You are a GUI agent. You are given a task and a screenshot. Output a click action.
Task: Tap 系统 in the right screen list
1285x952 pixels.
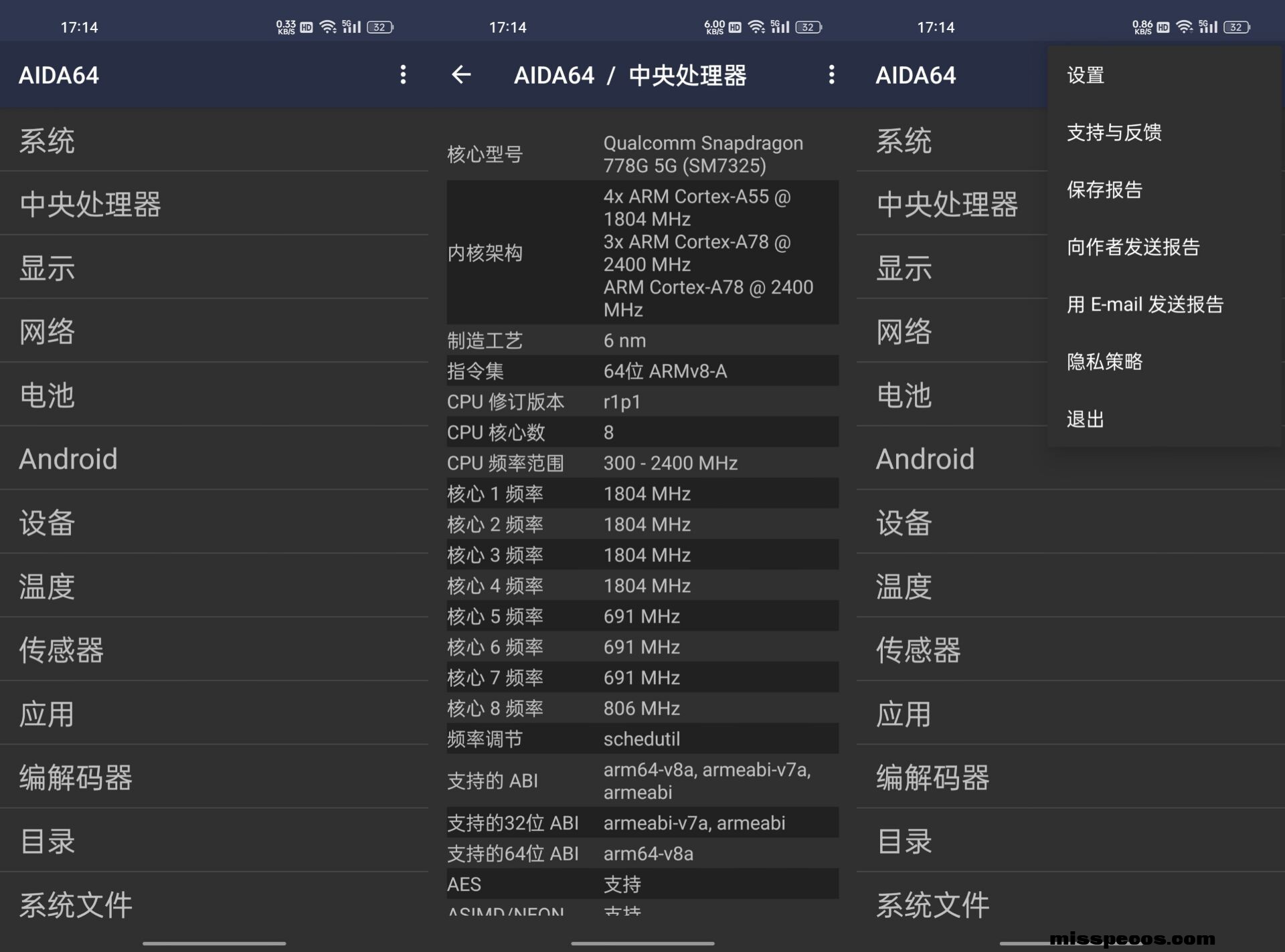point(952,140)
